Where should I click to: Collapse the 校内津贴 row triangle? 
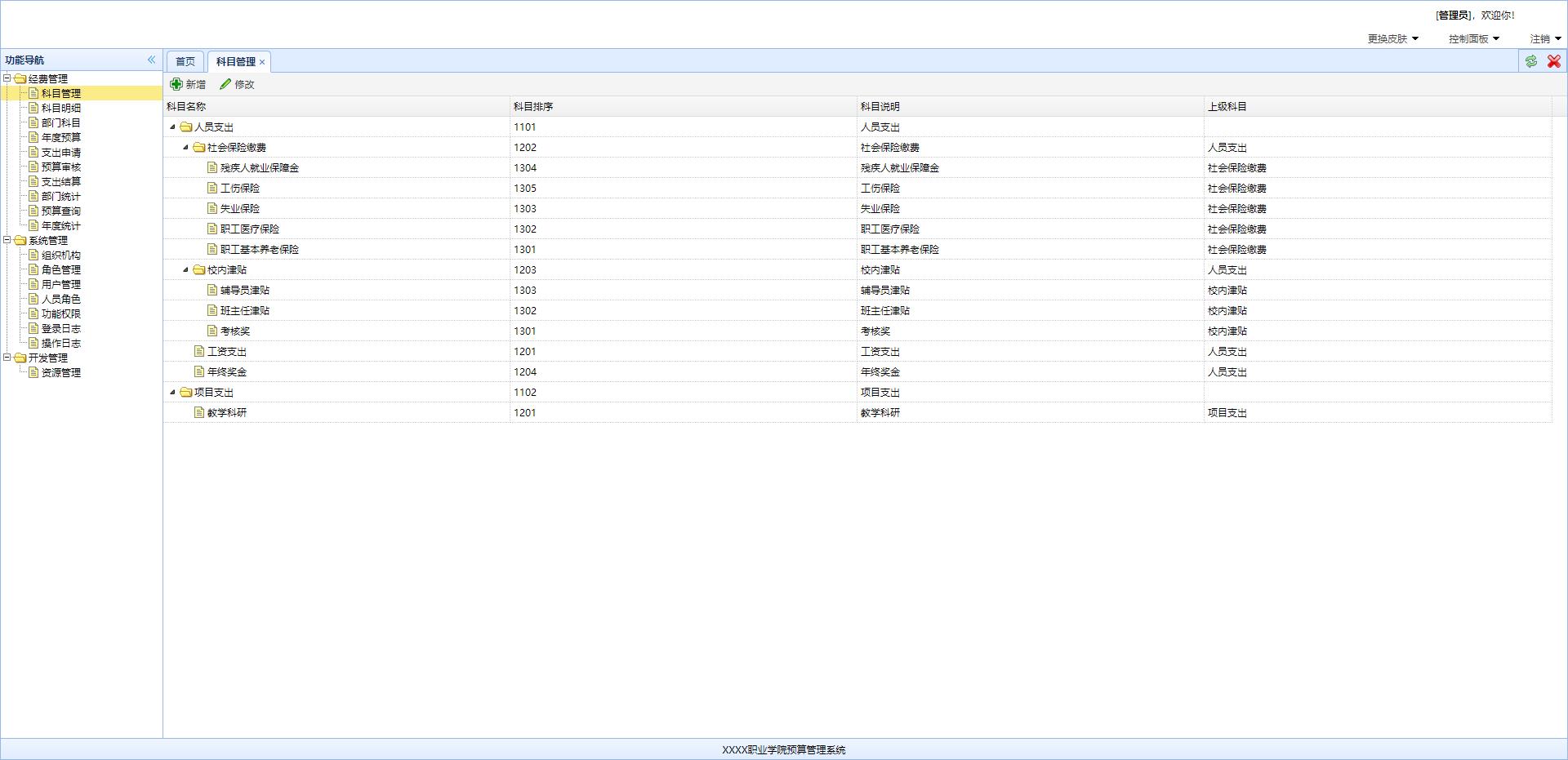[x=185, y=270]
